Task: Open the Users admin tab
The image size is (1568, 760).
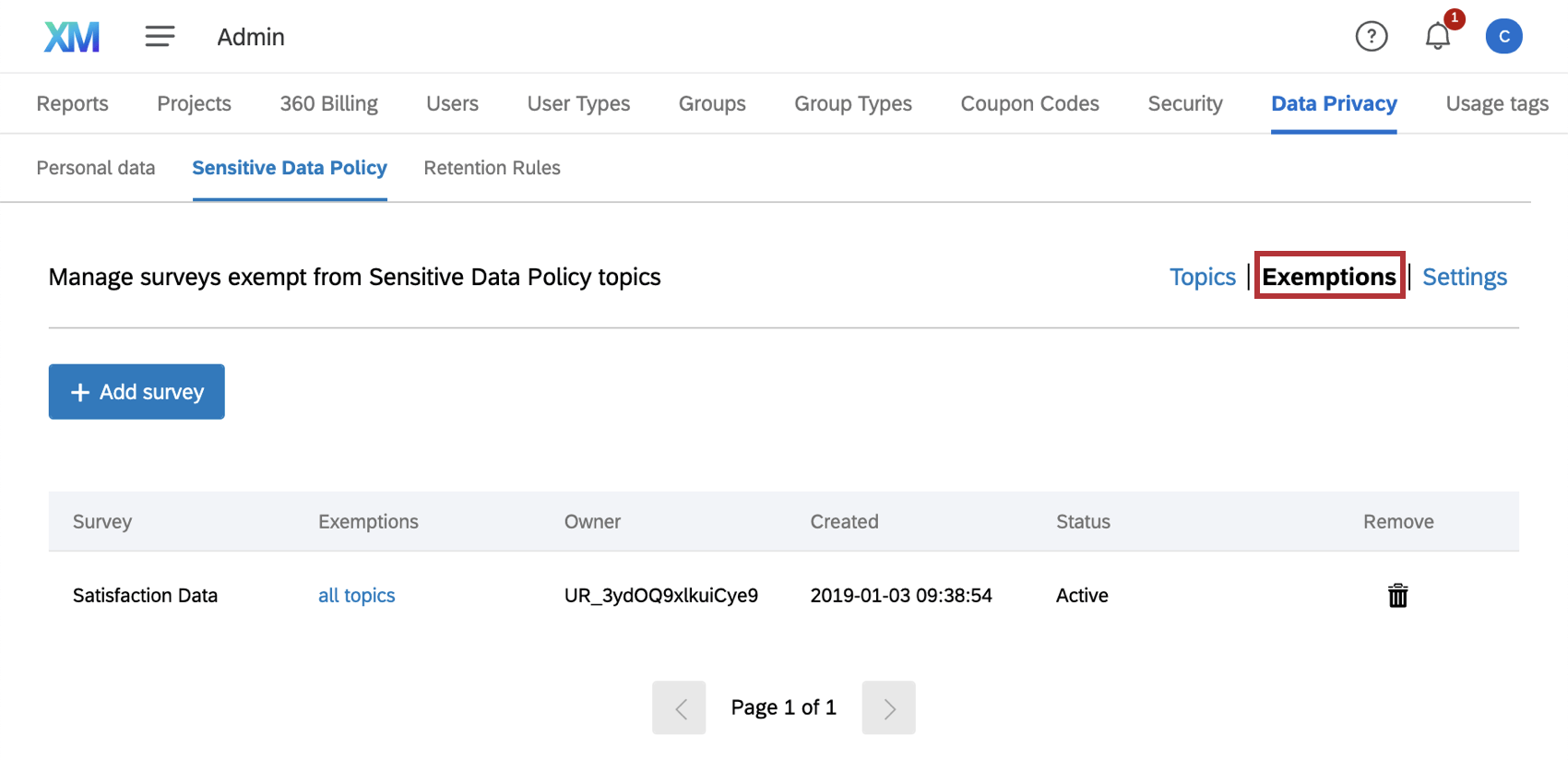Action: (452, 103)
